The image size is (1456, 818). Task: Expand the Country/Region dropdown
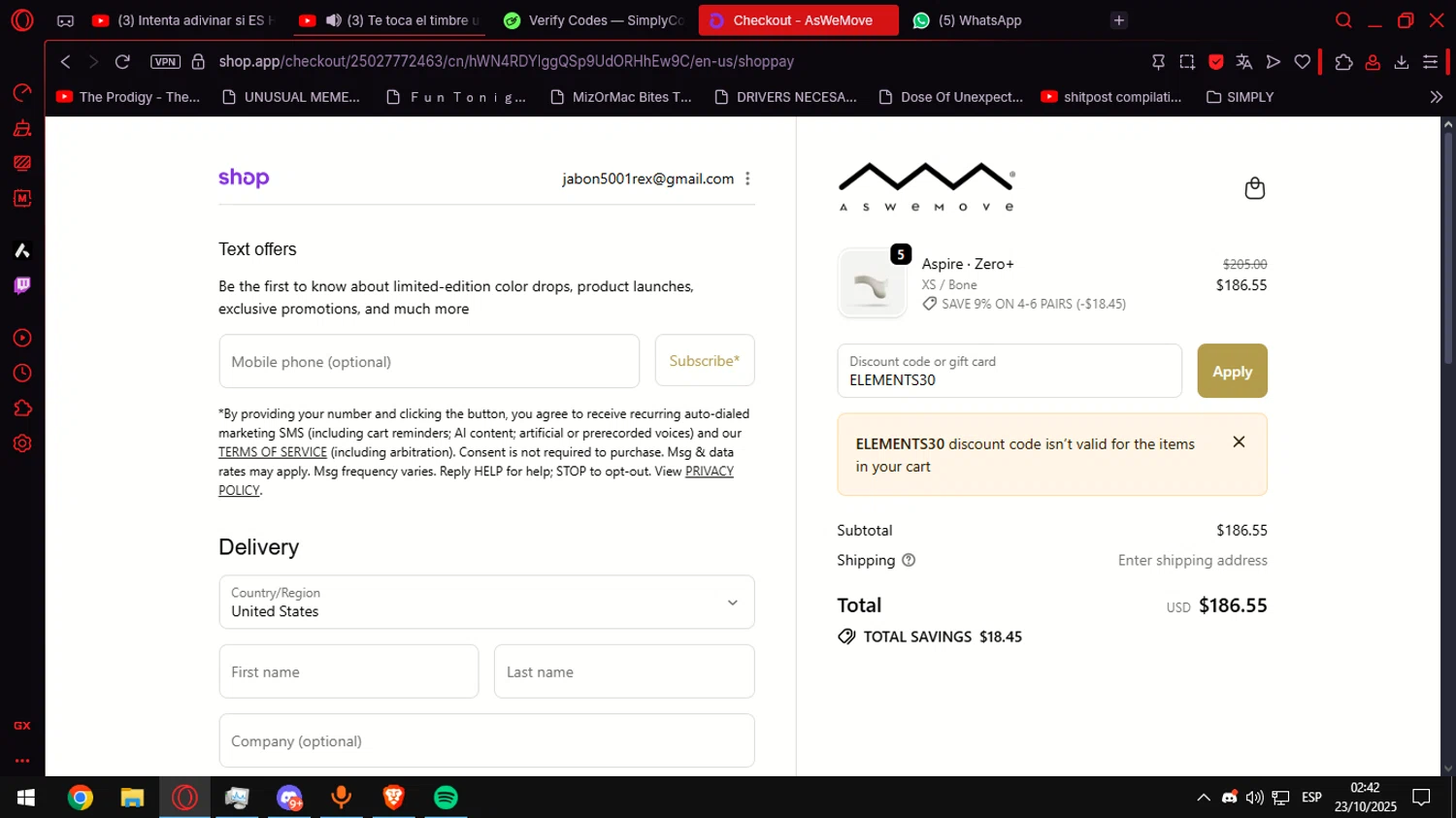(x=486, y=602)
